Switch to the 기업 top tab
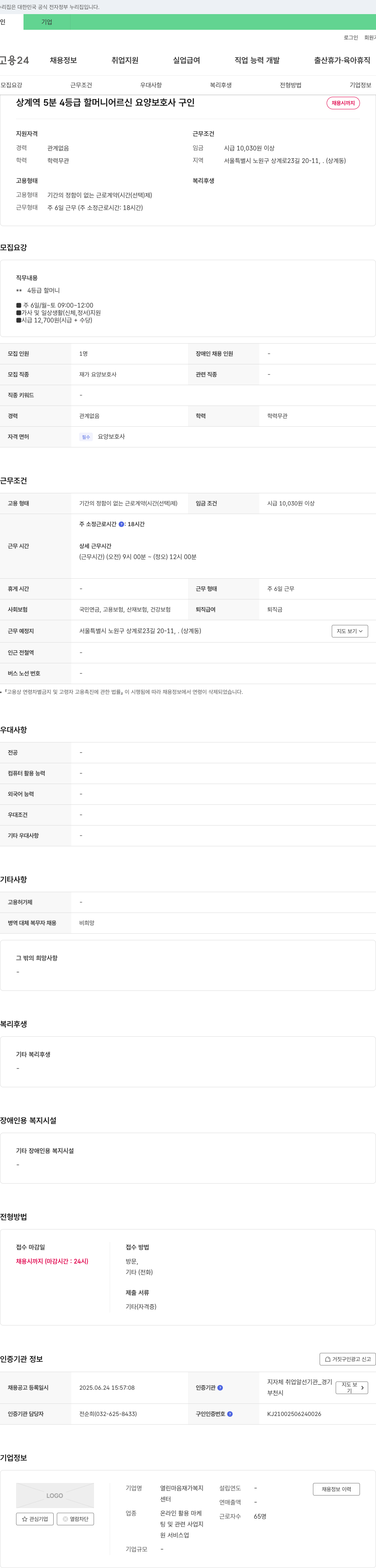Screen dimensions: 376x1568 pos(47,22)
